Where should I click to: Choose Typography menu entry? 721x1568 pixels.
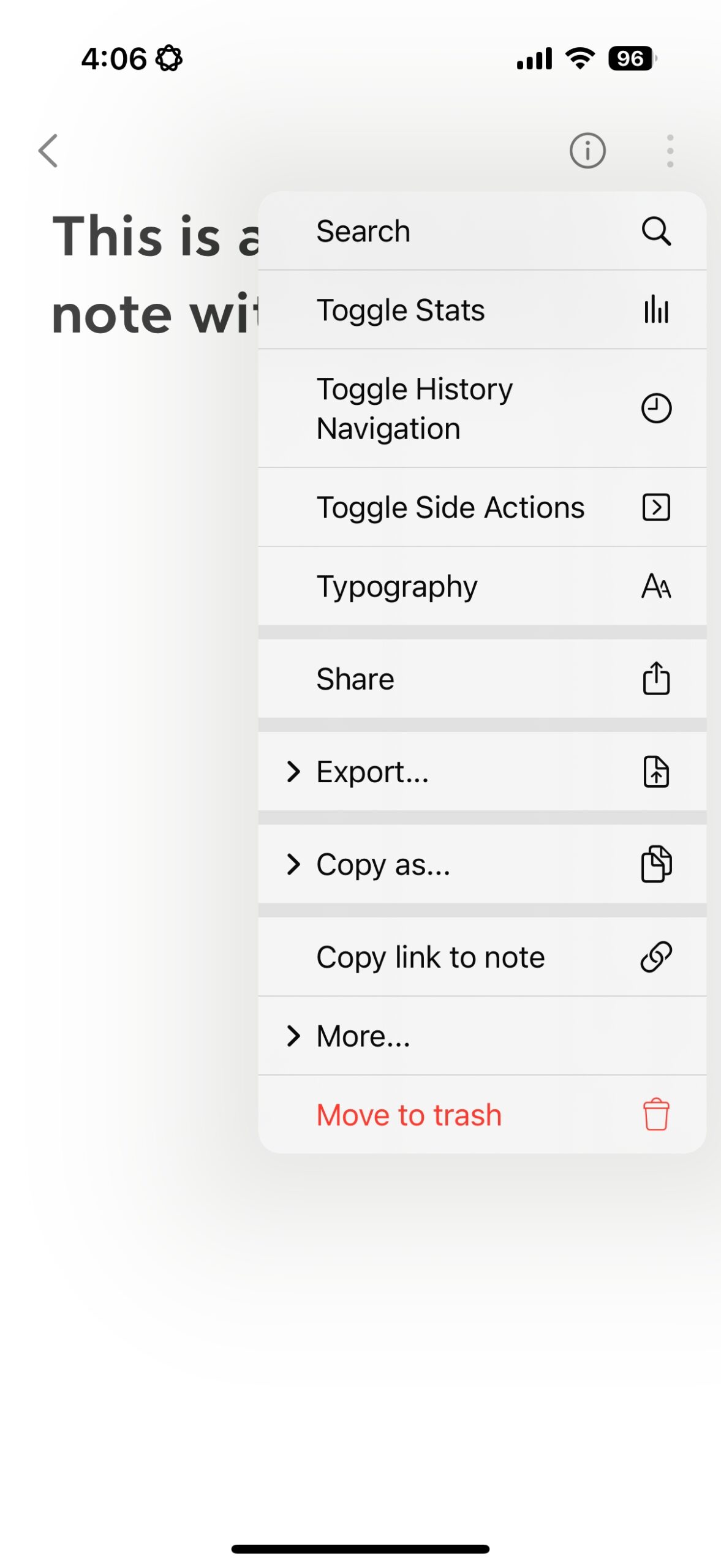point(397,586)
